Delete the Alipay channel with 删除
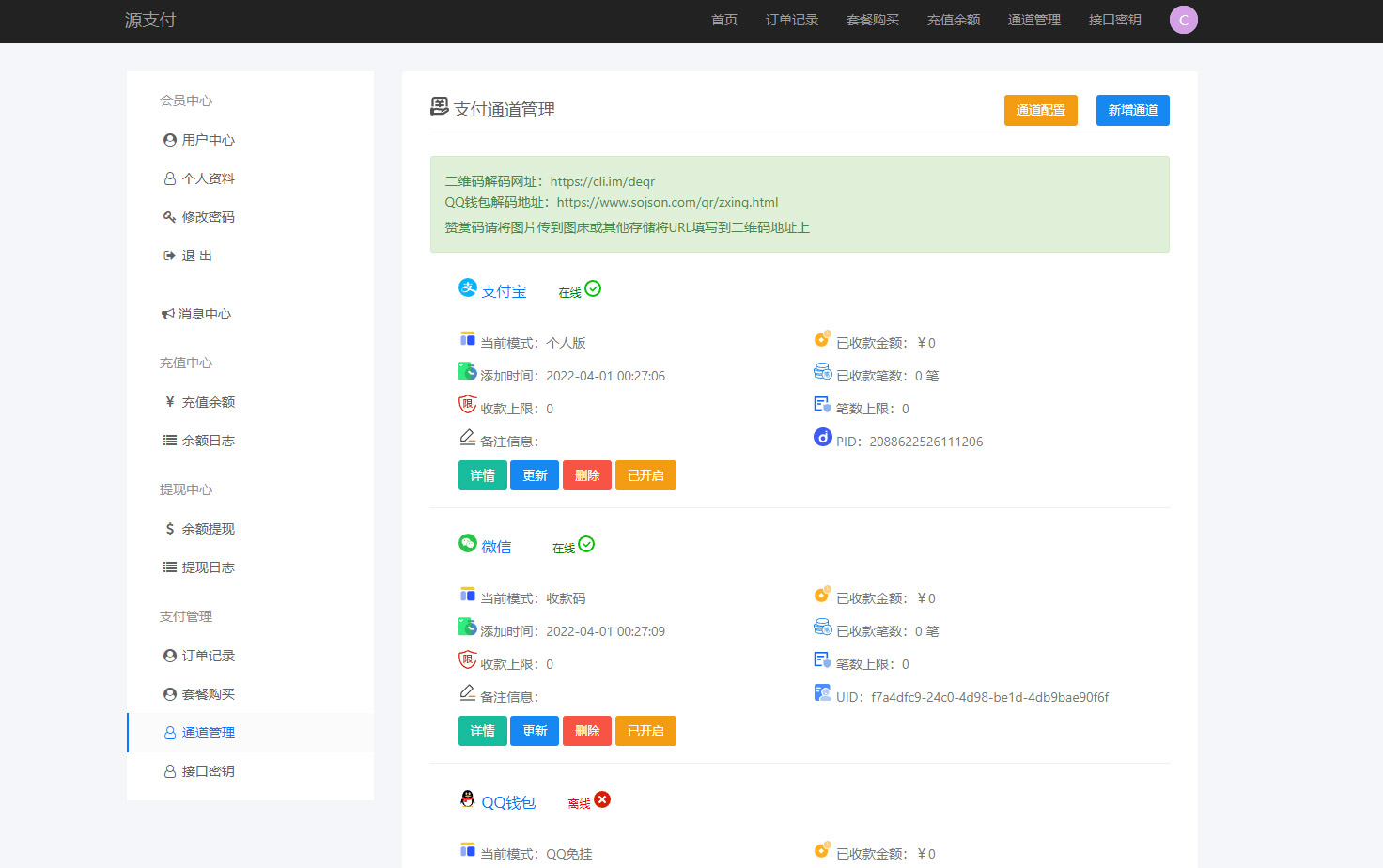The width and height of the screenshot is (1383, 868). [587, 475]
